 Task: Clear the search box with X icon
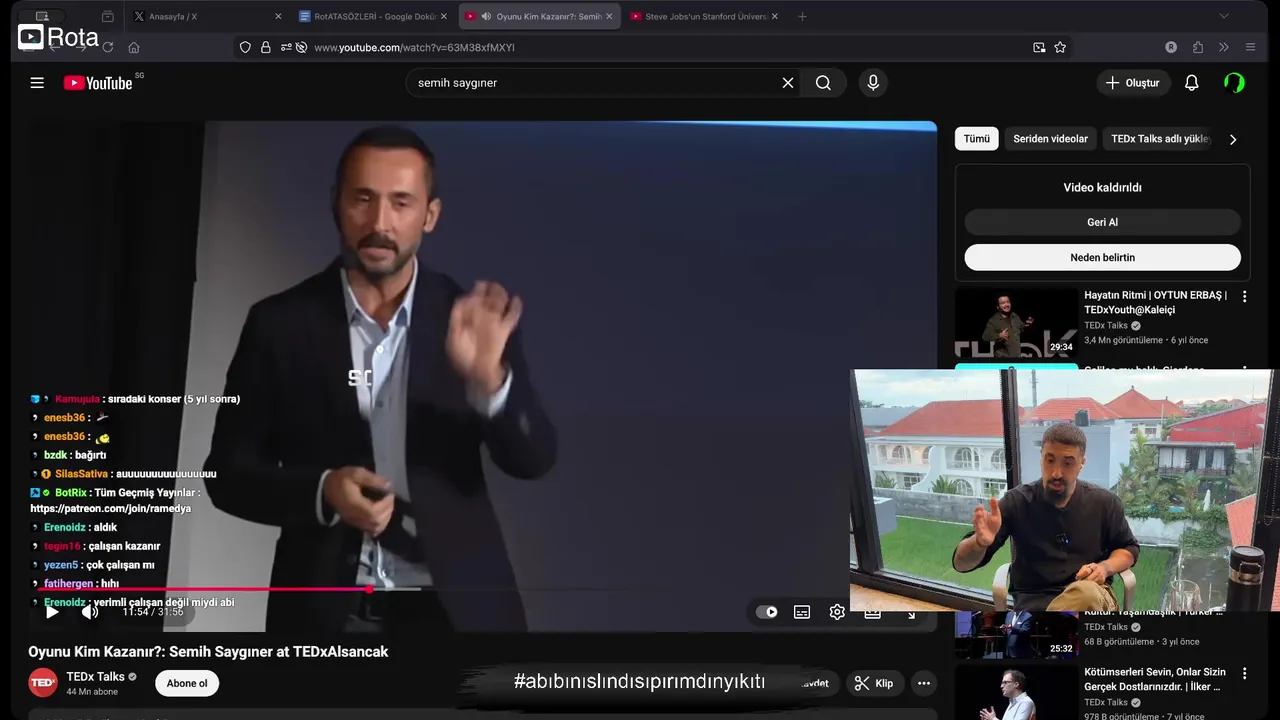788,83
